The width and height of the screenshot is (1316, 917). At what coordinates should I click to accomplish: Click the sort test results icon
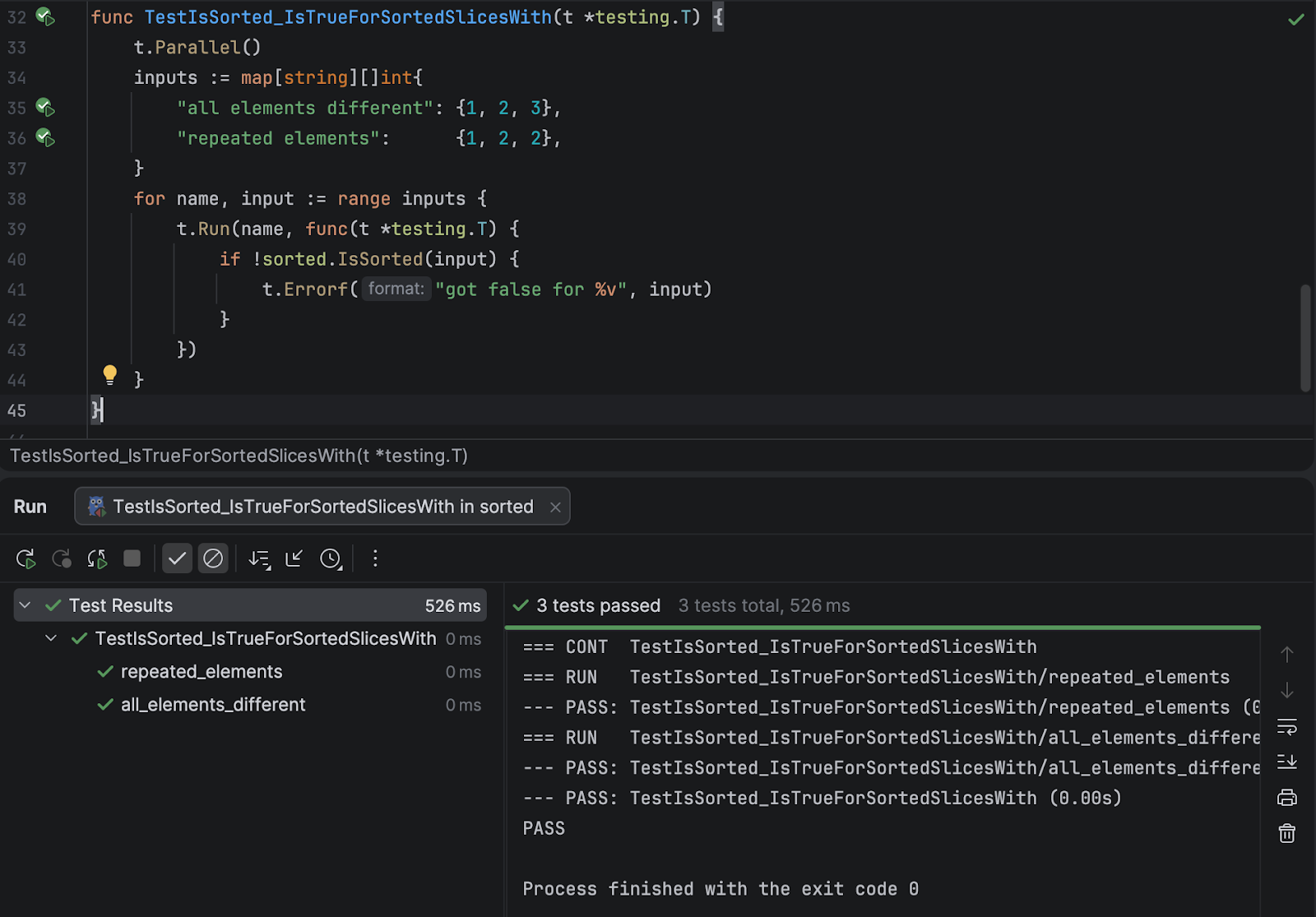(x=259, y=559)
